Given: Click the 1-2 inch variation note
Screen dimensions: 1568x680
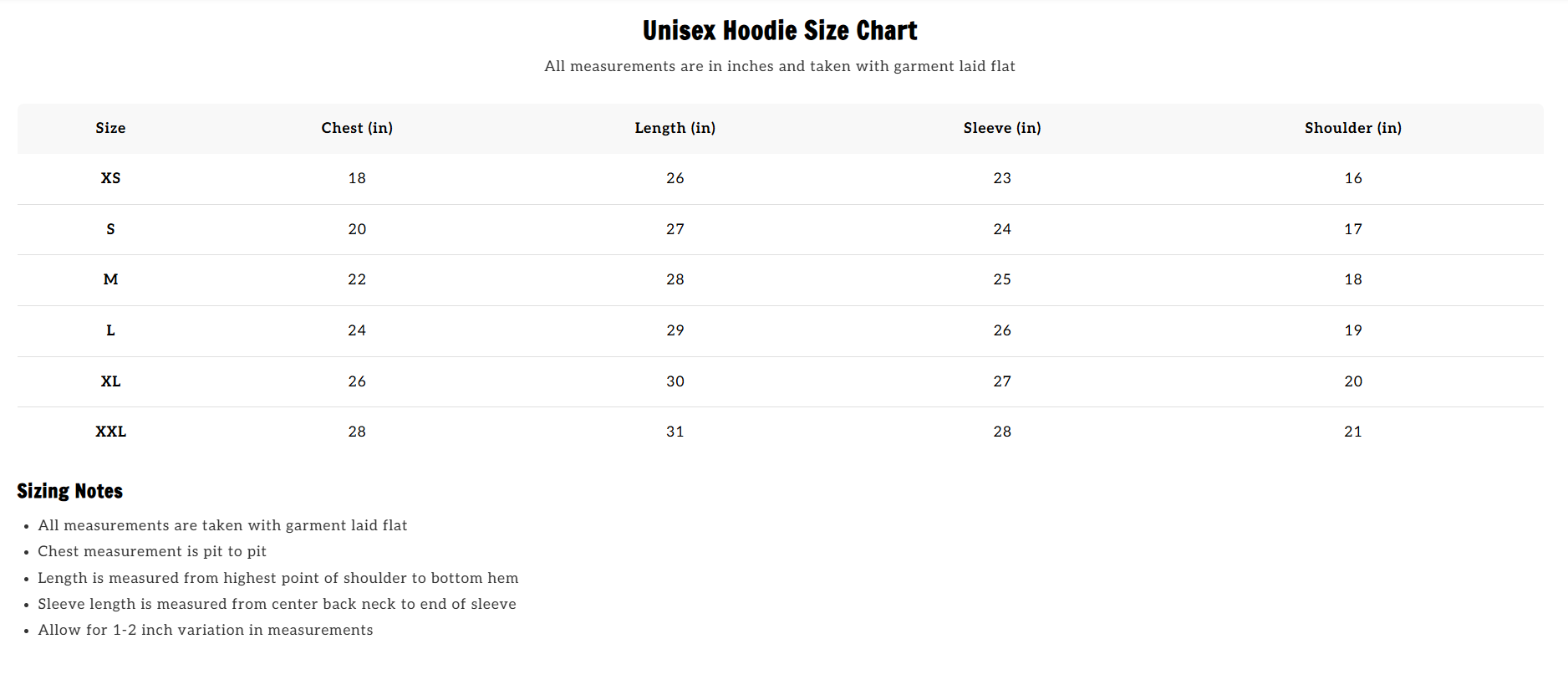Looking at the screenshot, I should pos(205,630).
